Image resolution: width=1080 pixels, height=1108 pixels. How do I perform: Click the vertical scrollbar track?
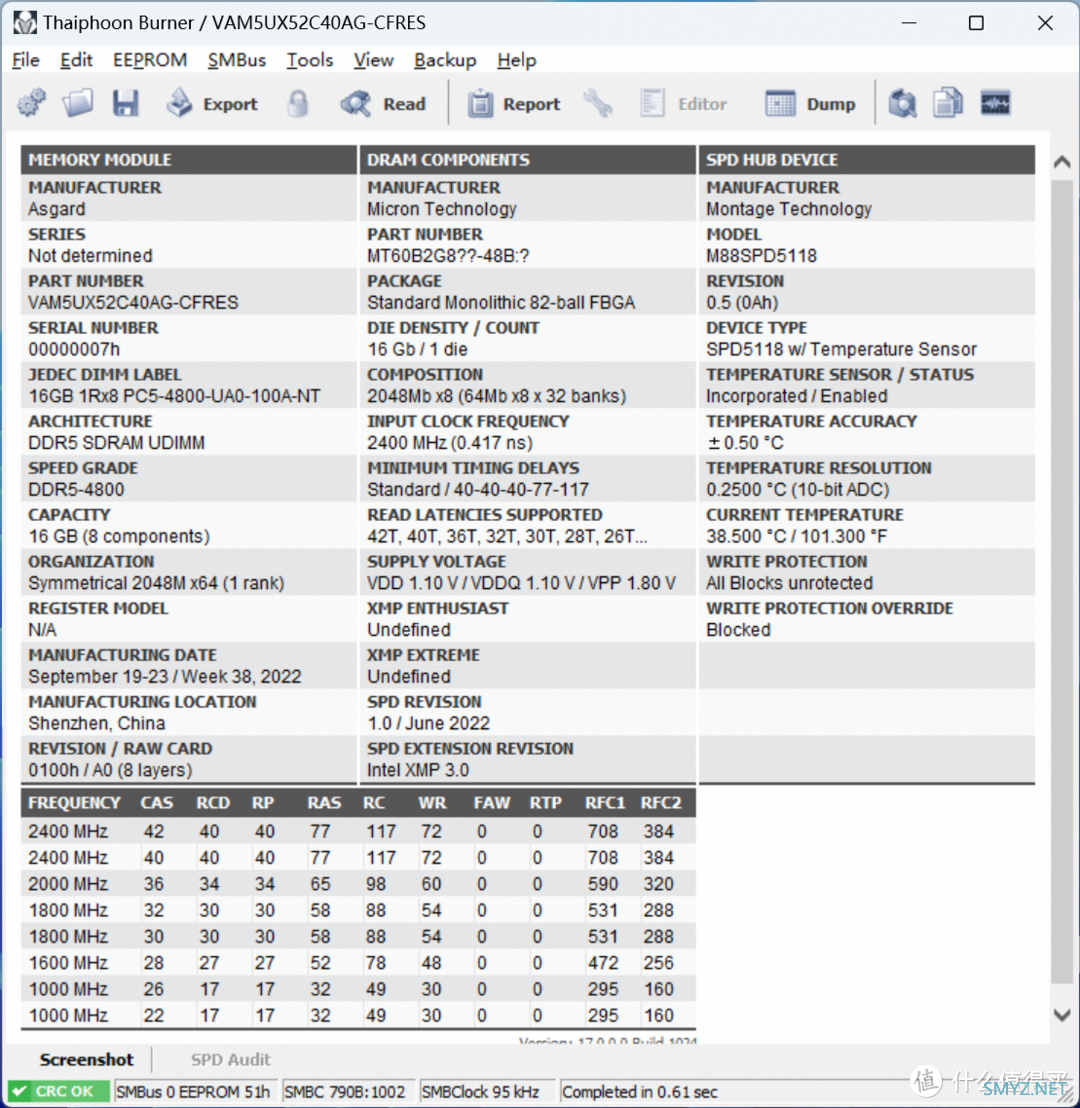(x=1062, y=581)
